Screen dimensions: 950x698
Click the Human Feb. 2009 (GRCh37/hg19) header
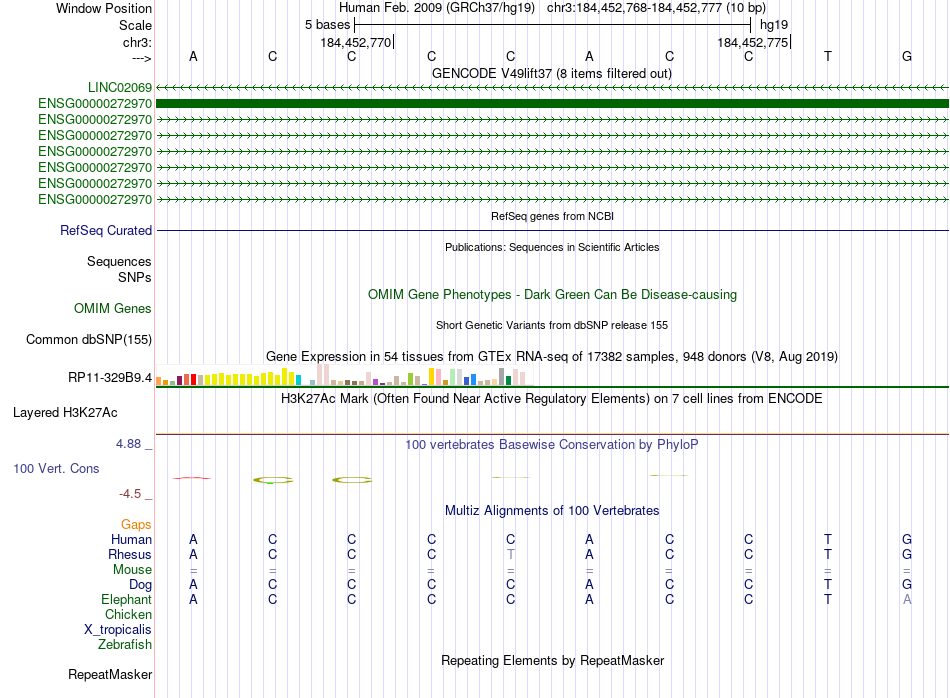pos(437,8)
